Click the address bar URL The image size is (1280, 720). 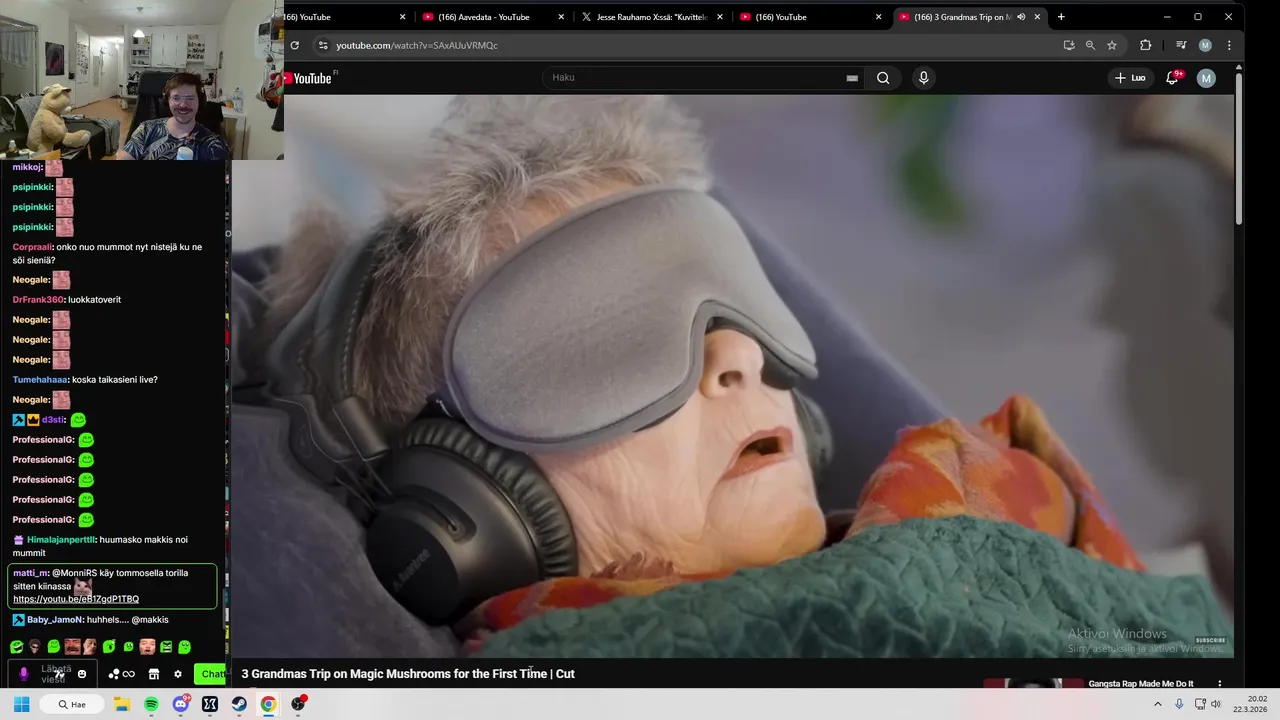click(x=417, y=45)
